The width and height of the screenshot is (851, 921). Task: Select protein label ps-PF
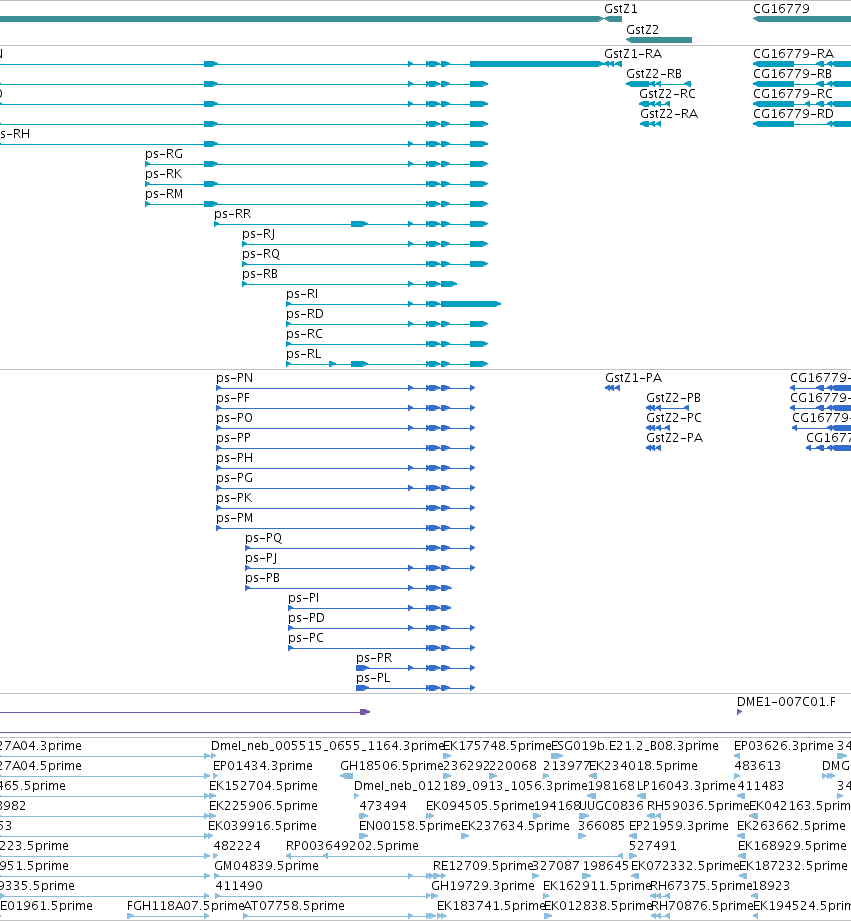point(233,398)
